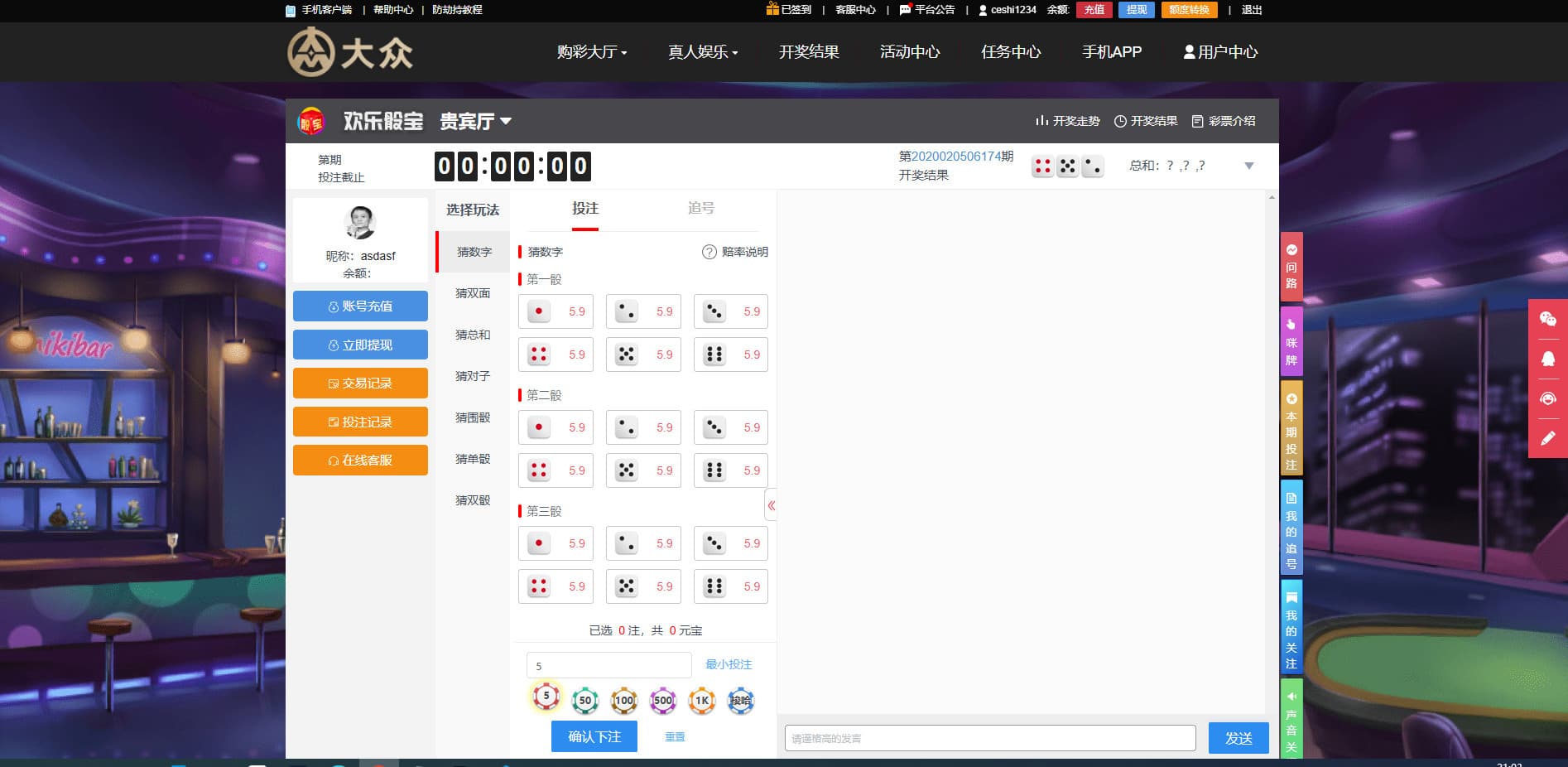Viewport: 1568px width, 767px height.
Task: Toggle the green 声音 sound side tab
Action: coord(1291,721)
